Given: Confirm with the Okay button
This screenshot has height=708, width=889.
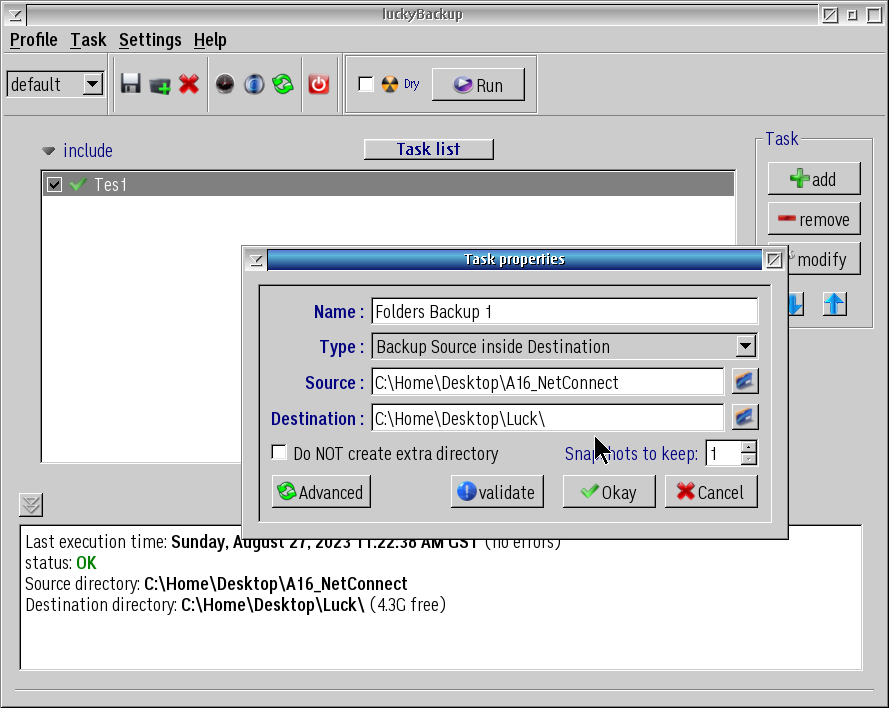Looking at the screenshot, I should point(609,491).
